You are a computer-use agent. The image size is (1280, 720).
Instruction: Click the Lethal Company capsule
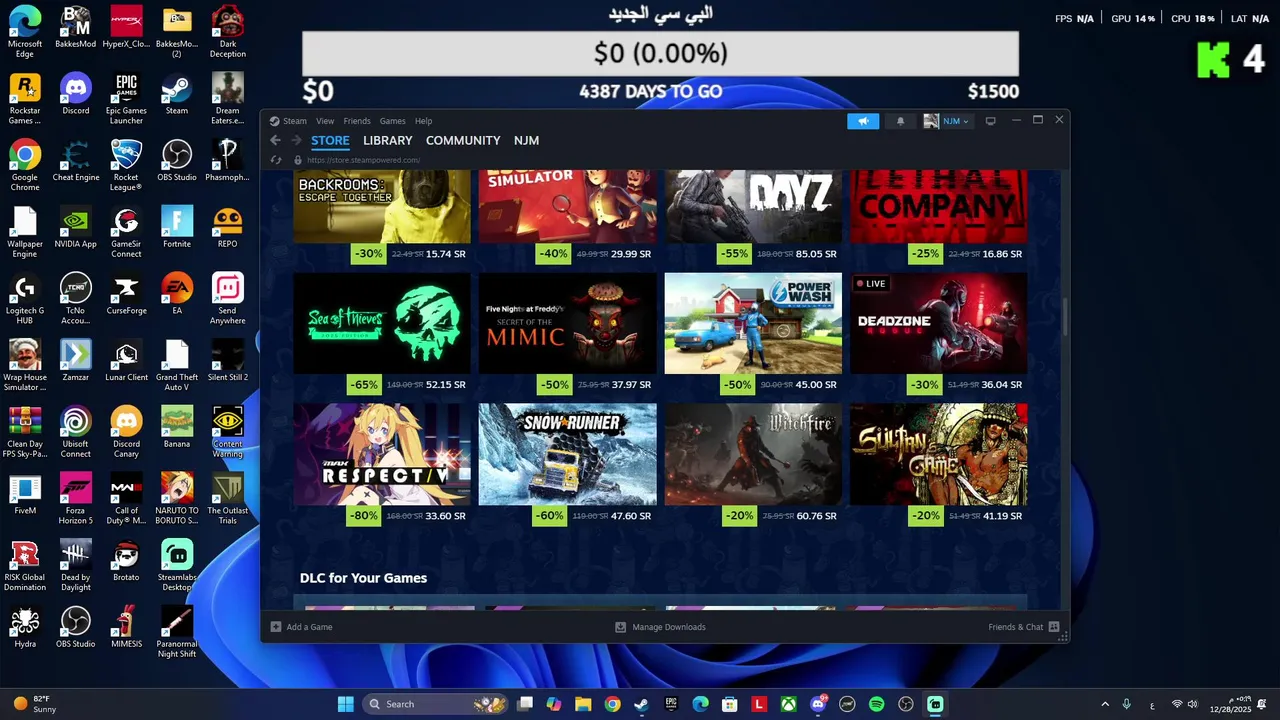click(x=939, y=206)
